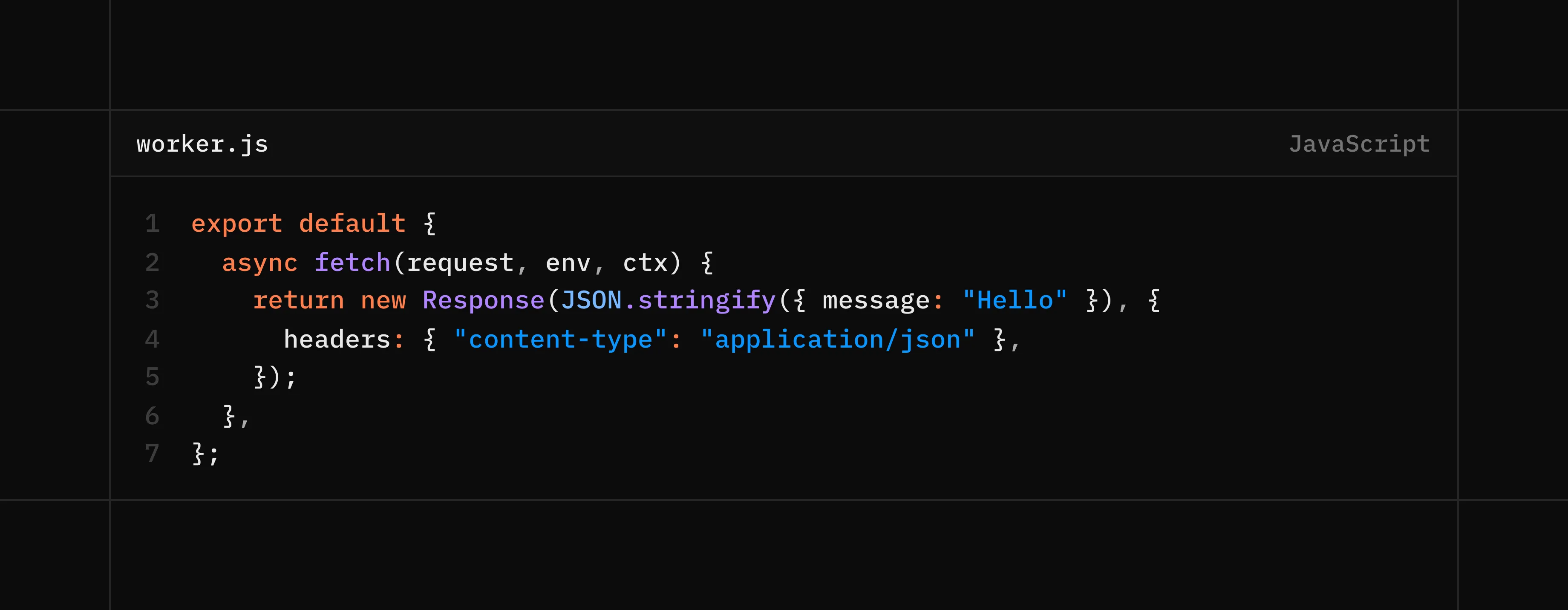
Task: Click the "application/json" string value
Action: point(837,339)
